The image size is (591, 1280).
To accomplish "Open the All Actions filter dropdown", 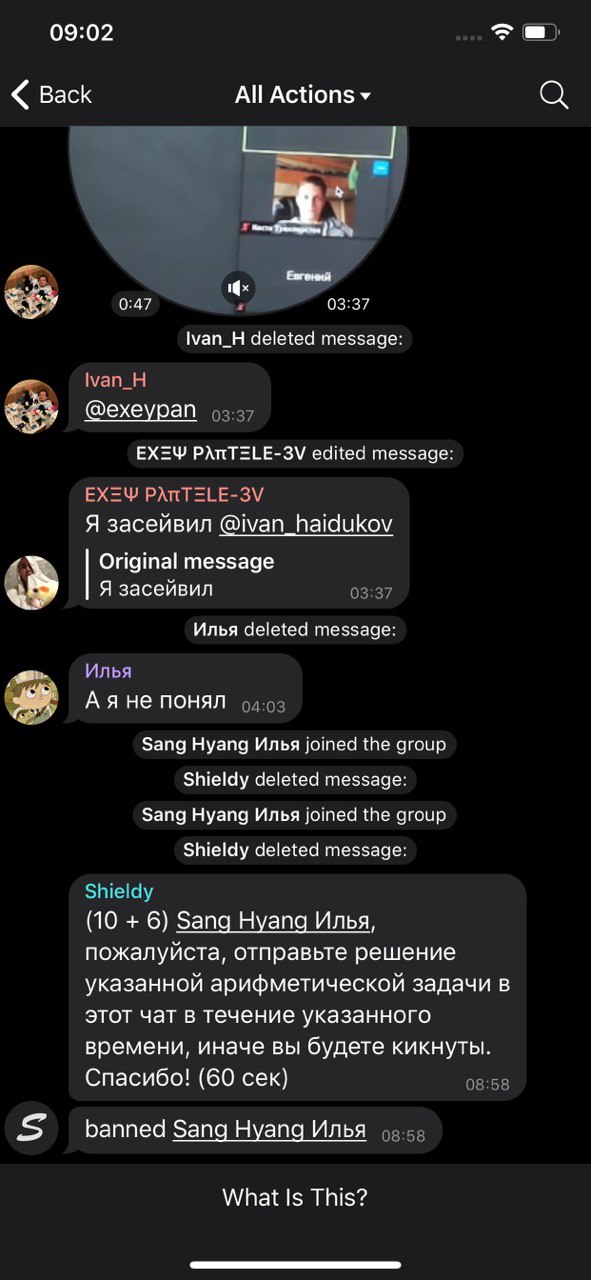I will [303, 95].
